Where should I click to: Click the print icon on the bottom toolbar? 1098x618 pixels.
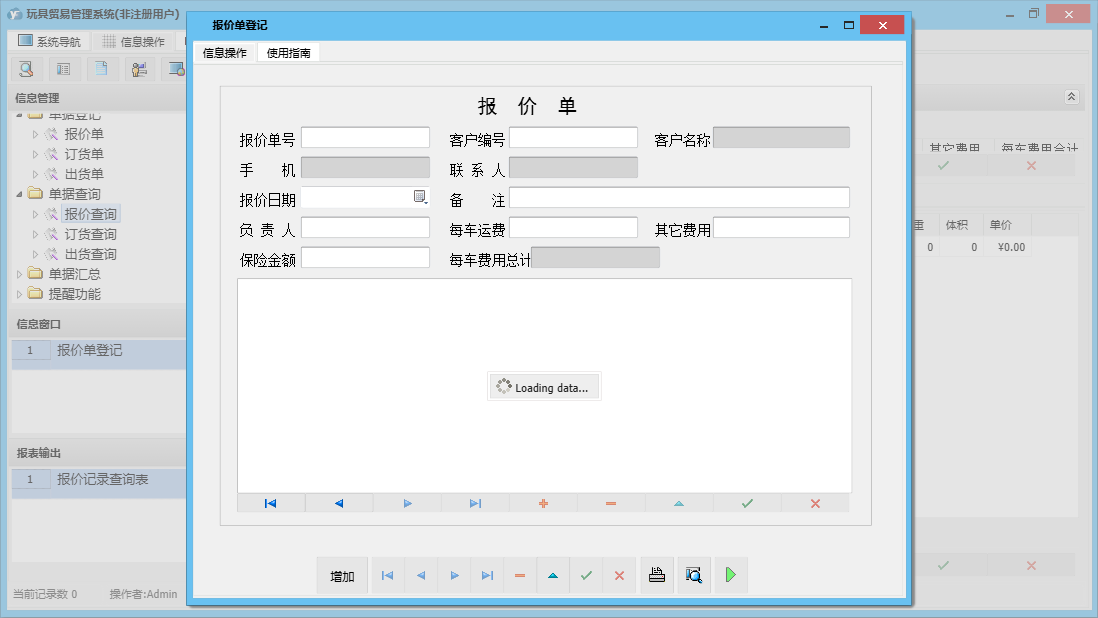[657, 575]
